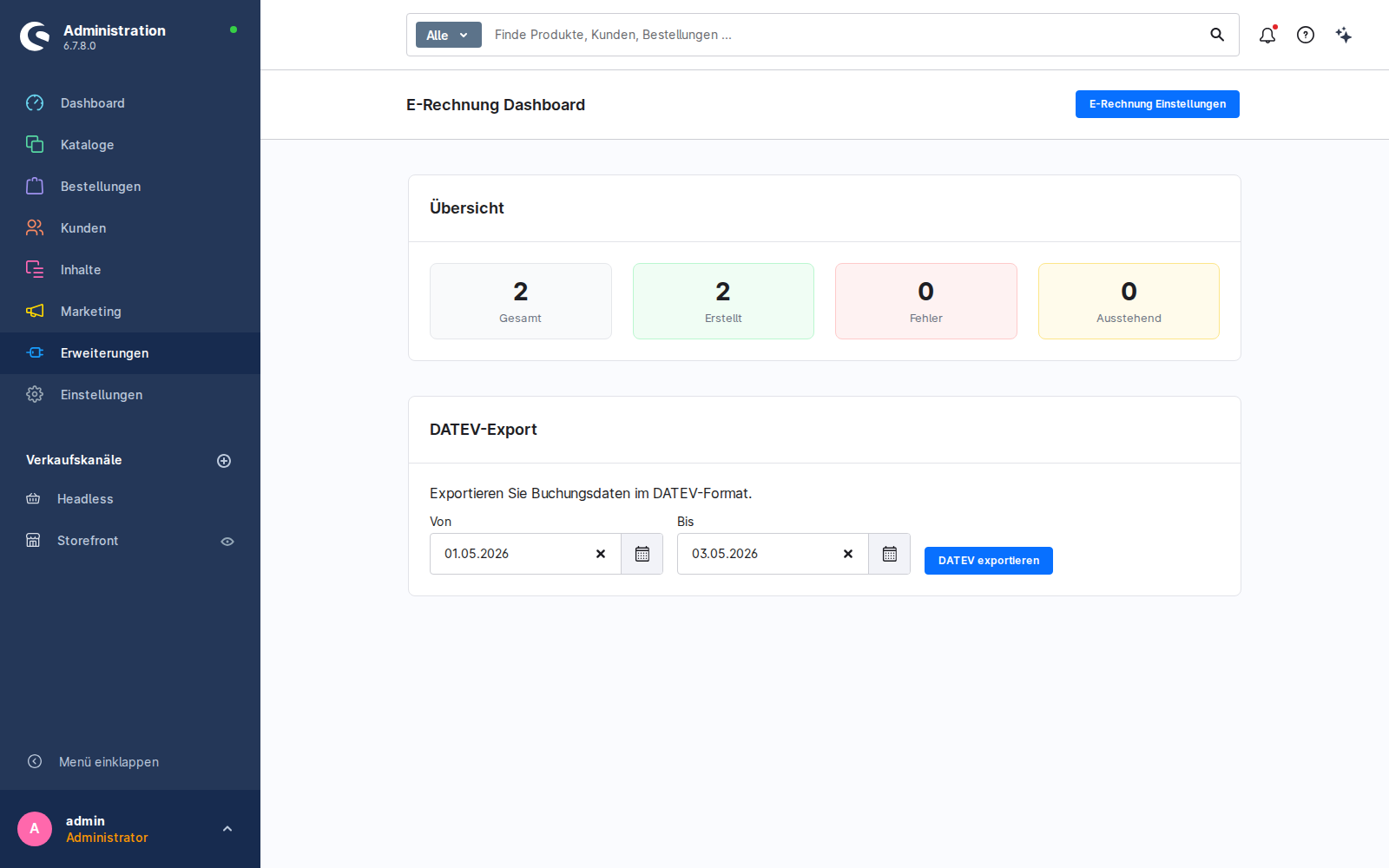The image size is (1389, 868).
Task: Open Dashboard via its gauge icon
Action: pyautogui.click(x=35, y=103)
